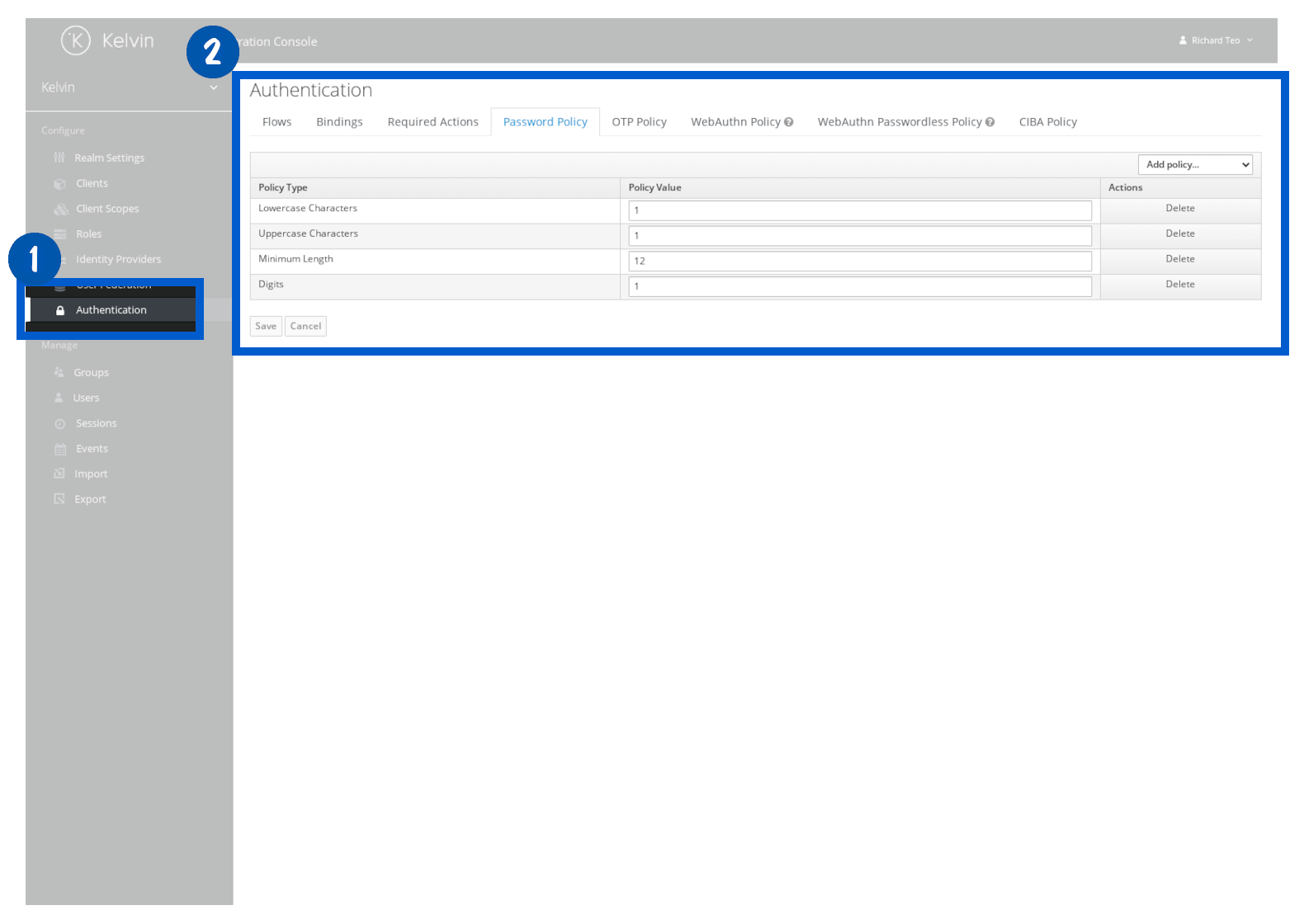Viewport: 1304px width, 924px height.
Task: Delete the Minimum Length policy
Action: click(1179, 259)
